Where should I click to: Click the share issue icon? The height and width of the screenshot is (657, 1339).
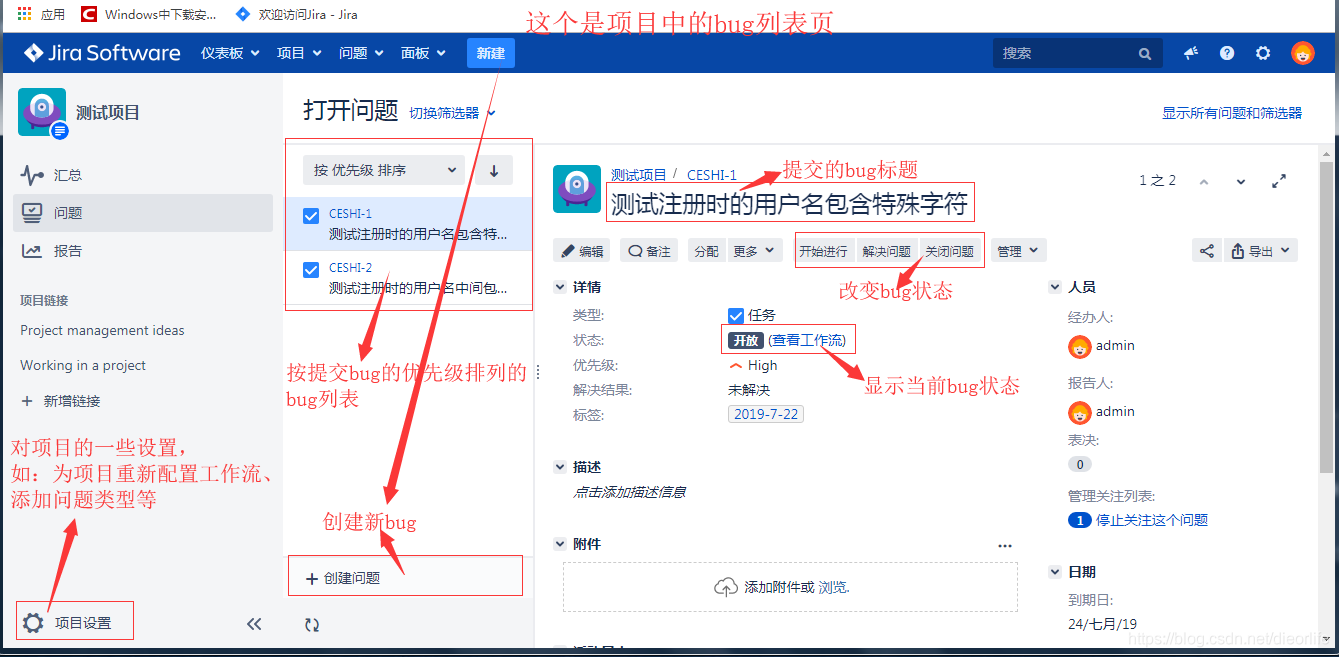coord(1207,251)
